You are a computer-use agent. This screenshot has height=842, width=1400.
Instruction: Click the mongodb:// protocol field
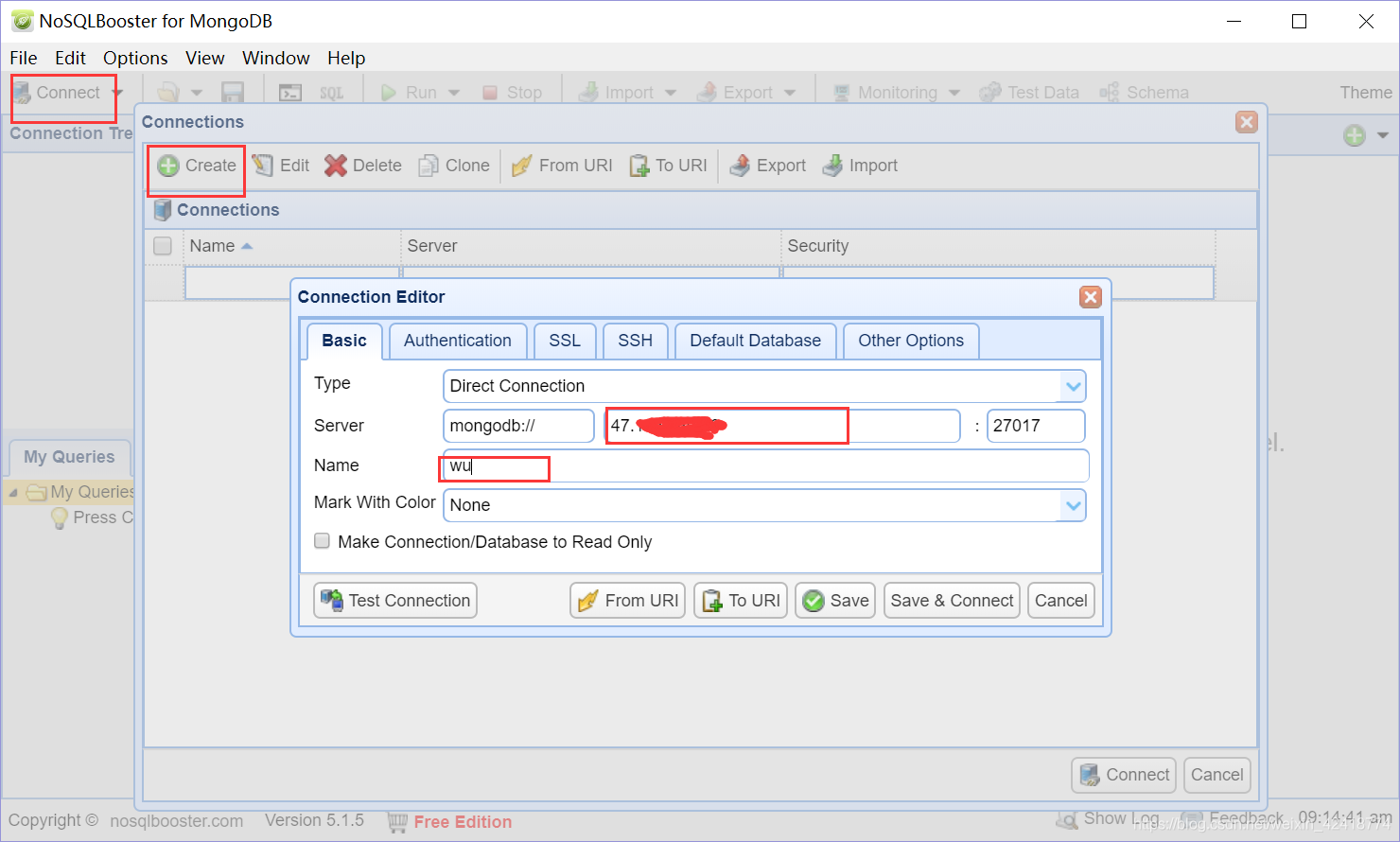[518, 426]
